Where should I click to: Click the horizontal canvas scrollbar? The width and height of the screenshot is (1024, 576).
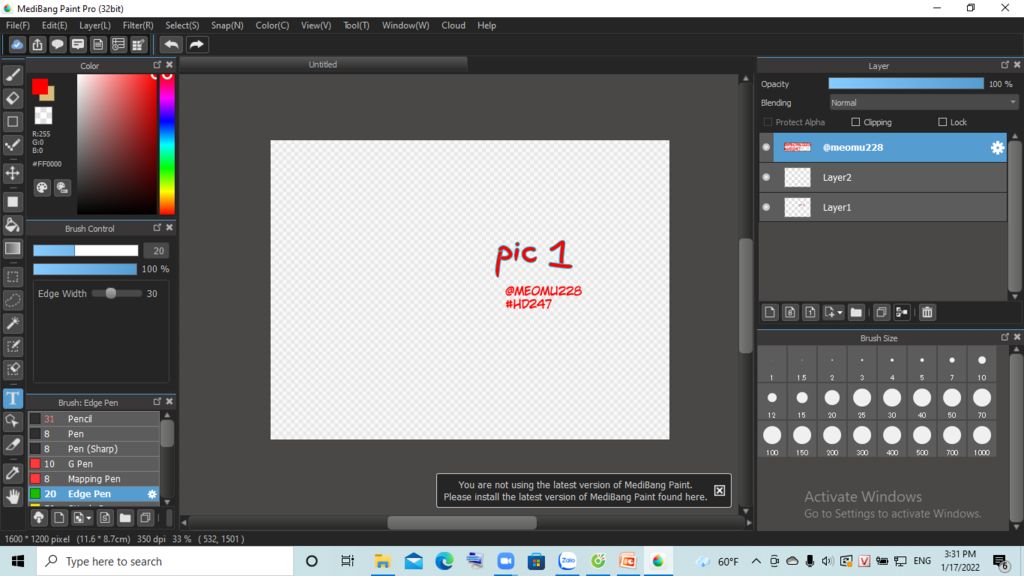462,522
